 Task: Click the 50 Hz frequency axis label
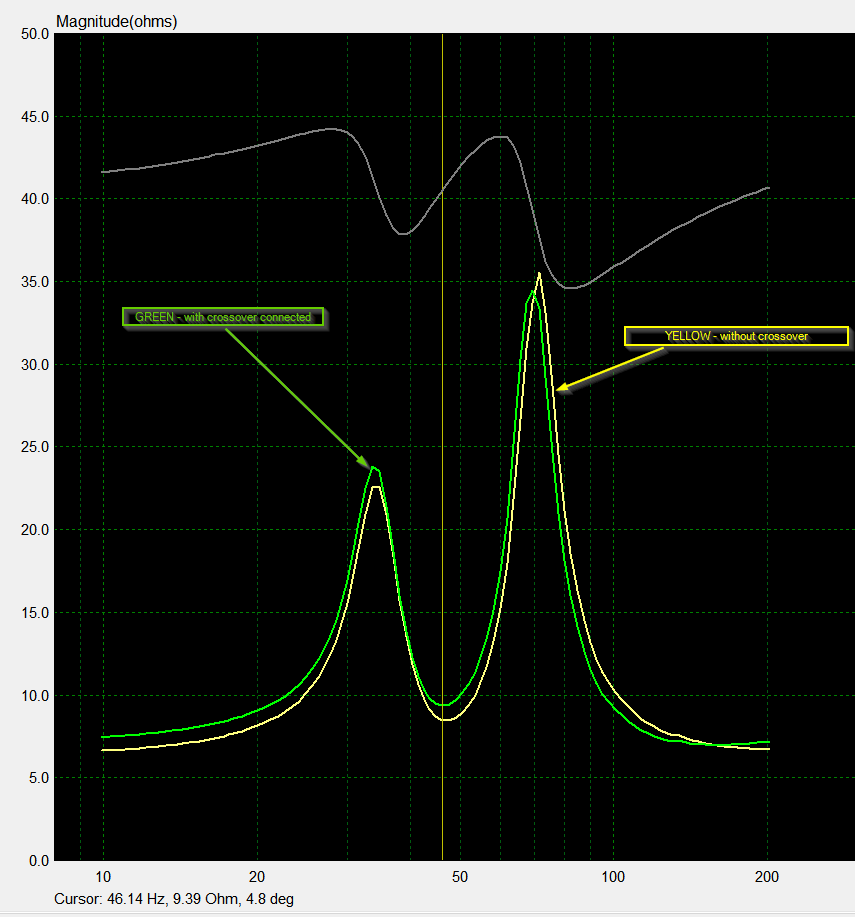click(x=460, y=877)
